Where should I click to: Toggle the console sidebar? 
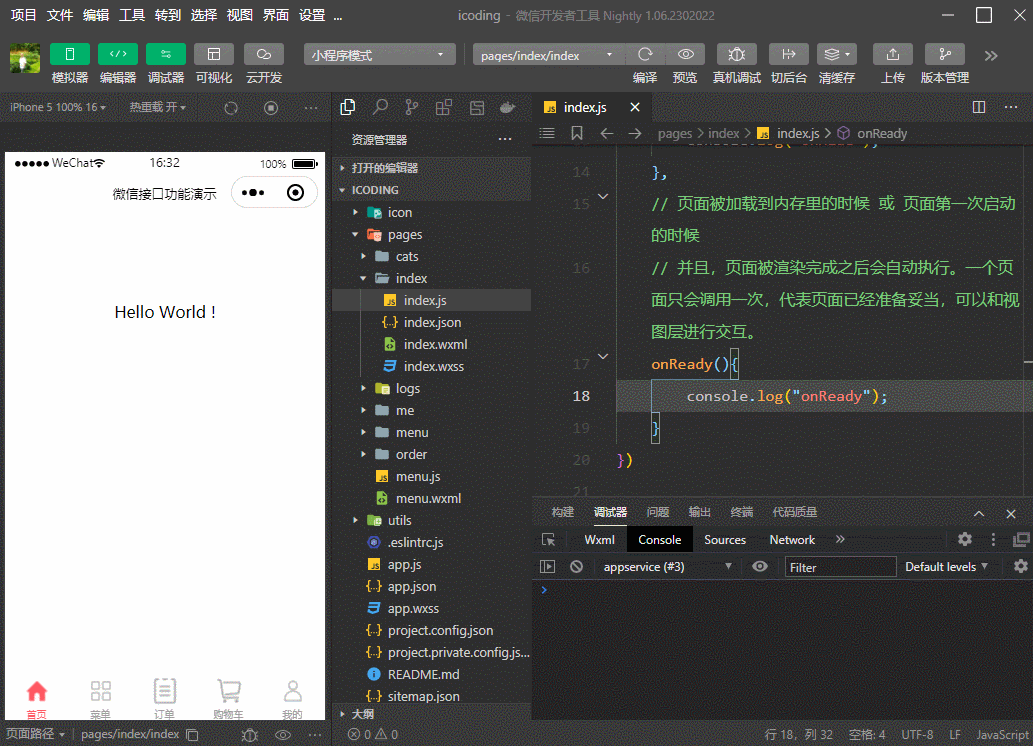click(x=547, y=567)
